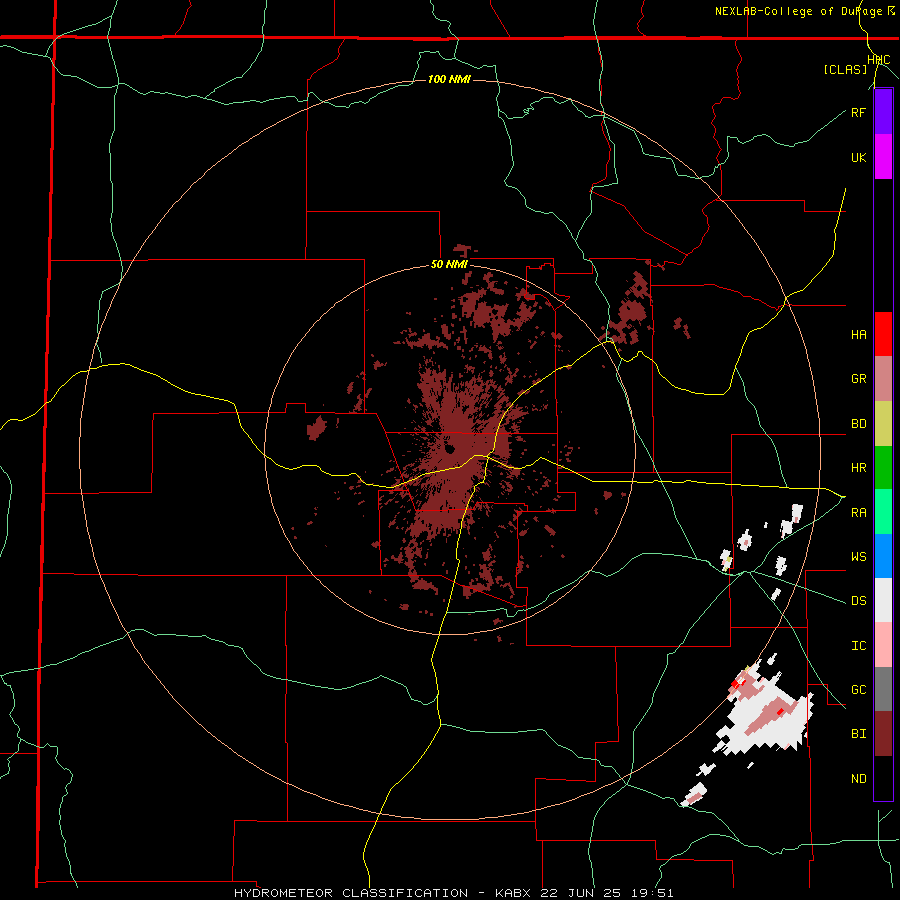Image resolution: width=900 pixels, height=900 pixels.
Task: Click the BD legend label
Action: point(858,424)
